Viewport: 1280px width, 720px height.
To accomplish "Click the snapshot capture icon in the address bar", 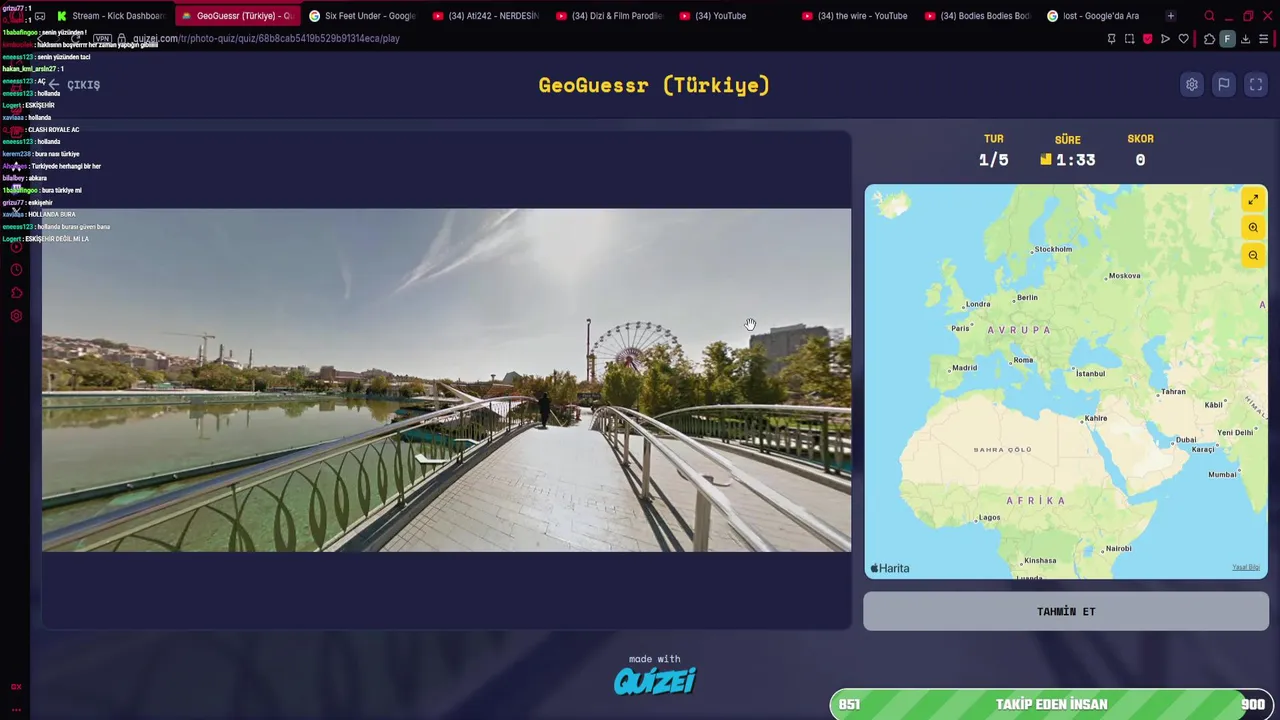I will pyautogui.click(x=1129, y=39).
